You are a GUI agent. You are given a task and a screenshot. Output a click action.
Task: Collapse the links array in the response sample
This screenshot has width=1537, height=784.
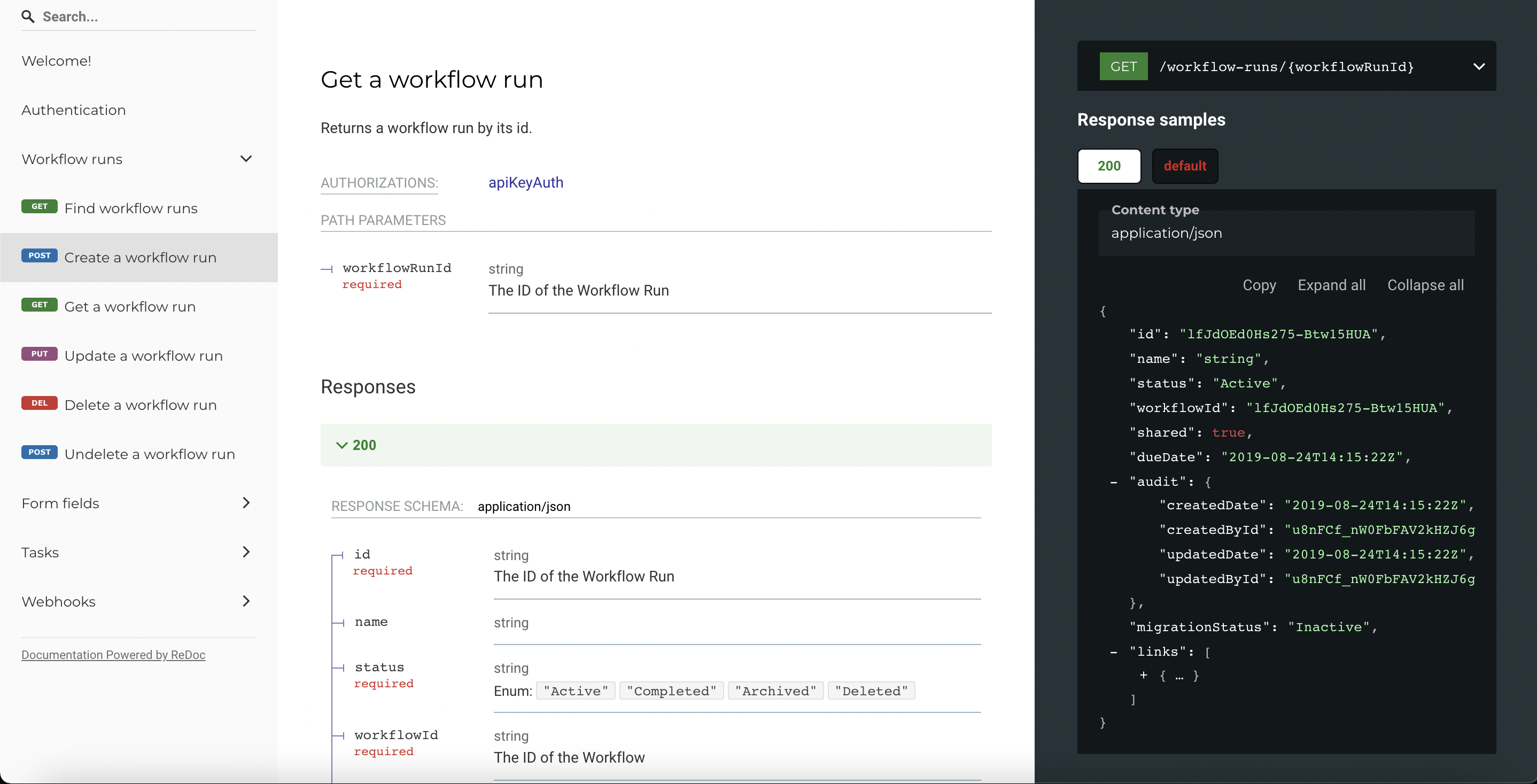1113,651
